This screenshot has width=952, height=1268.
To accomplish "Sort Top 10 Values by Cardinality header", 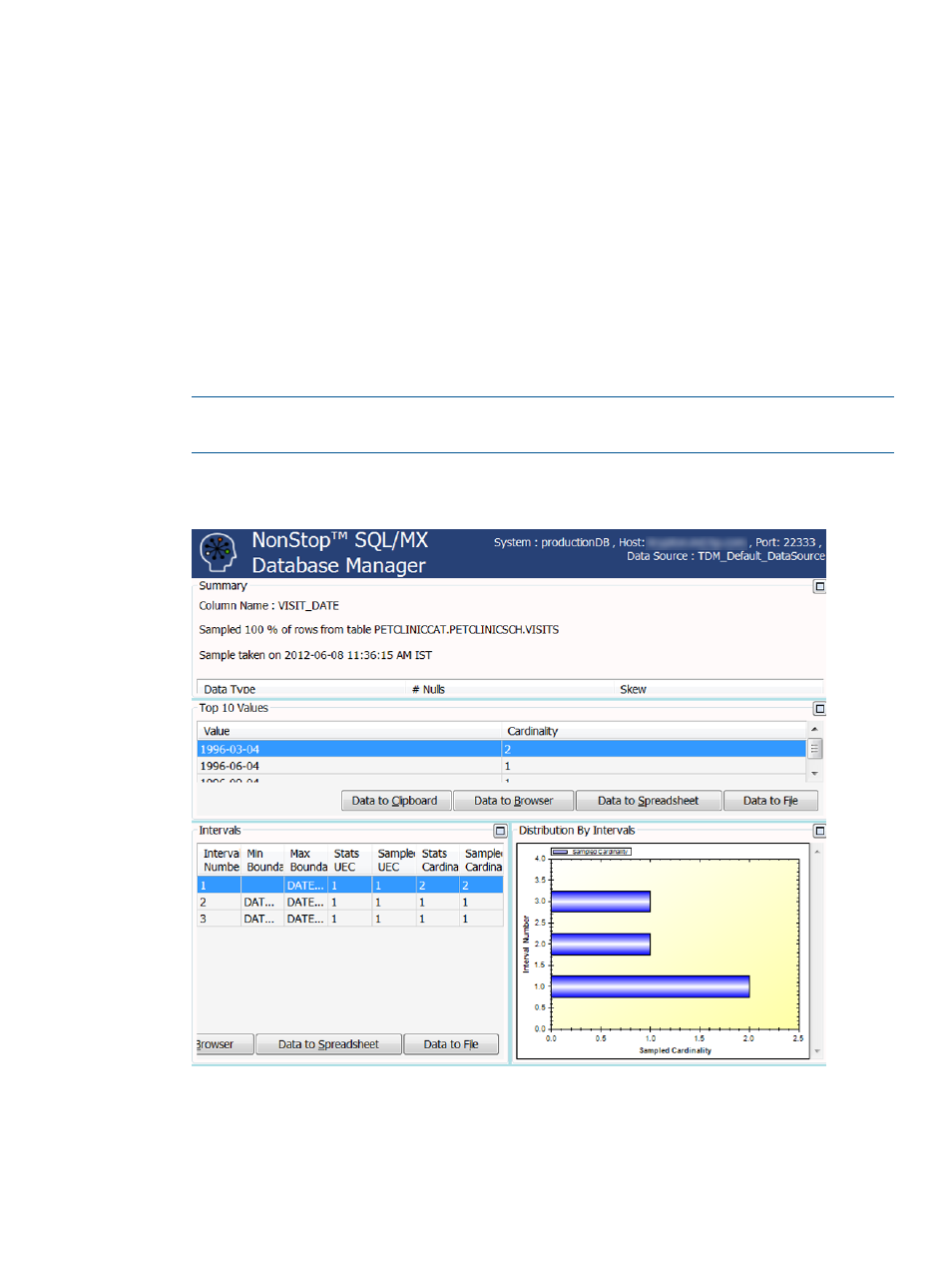I will coord(654,731).
